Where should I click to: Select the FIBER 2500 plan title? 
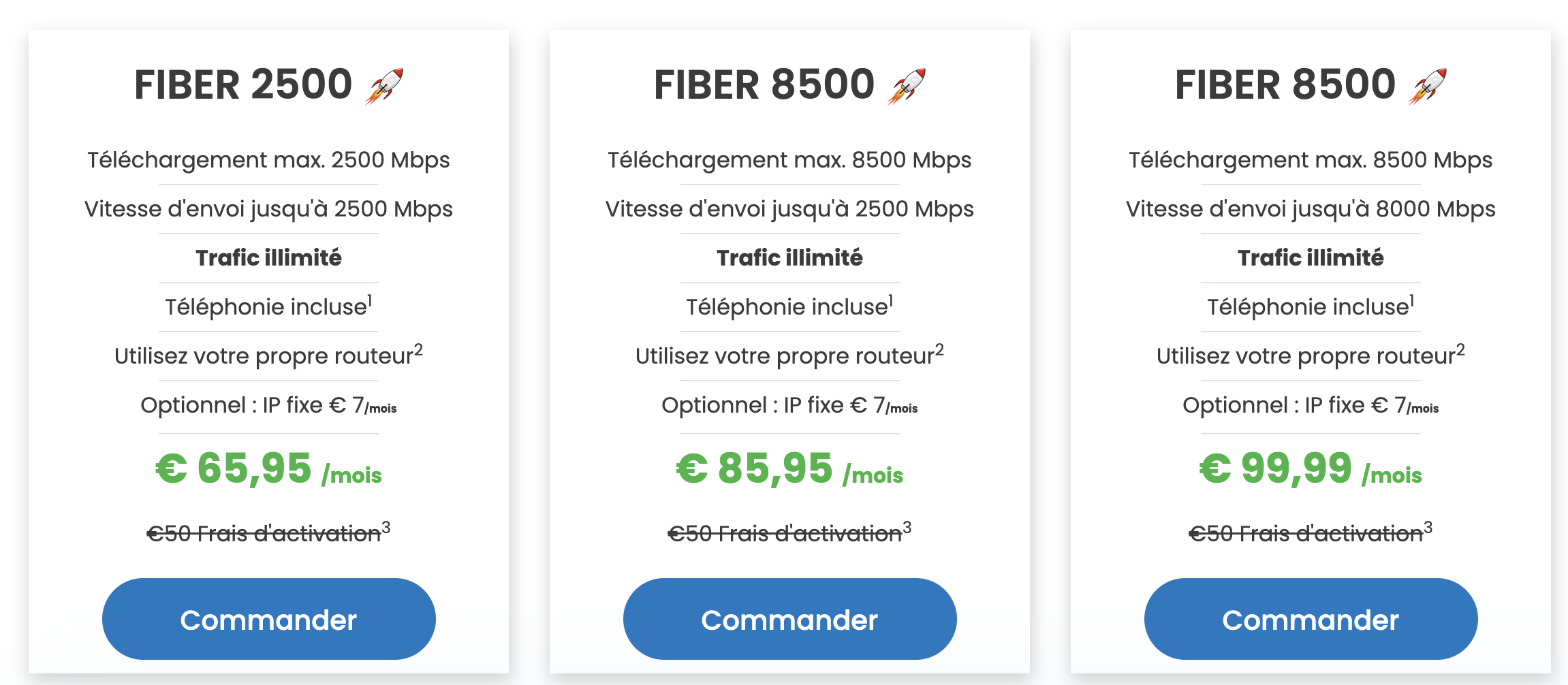(243, 85)
